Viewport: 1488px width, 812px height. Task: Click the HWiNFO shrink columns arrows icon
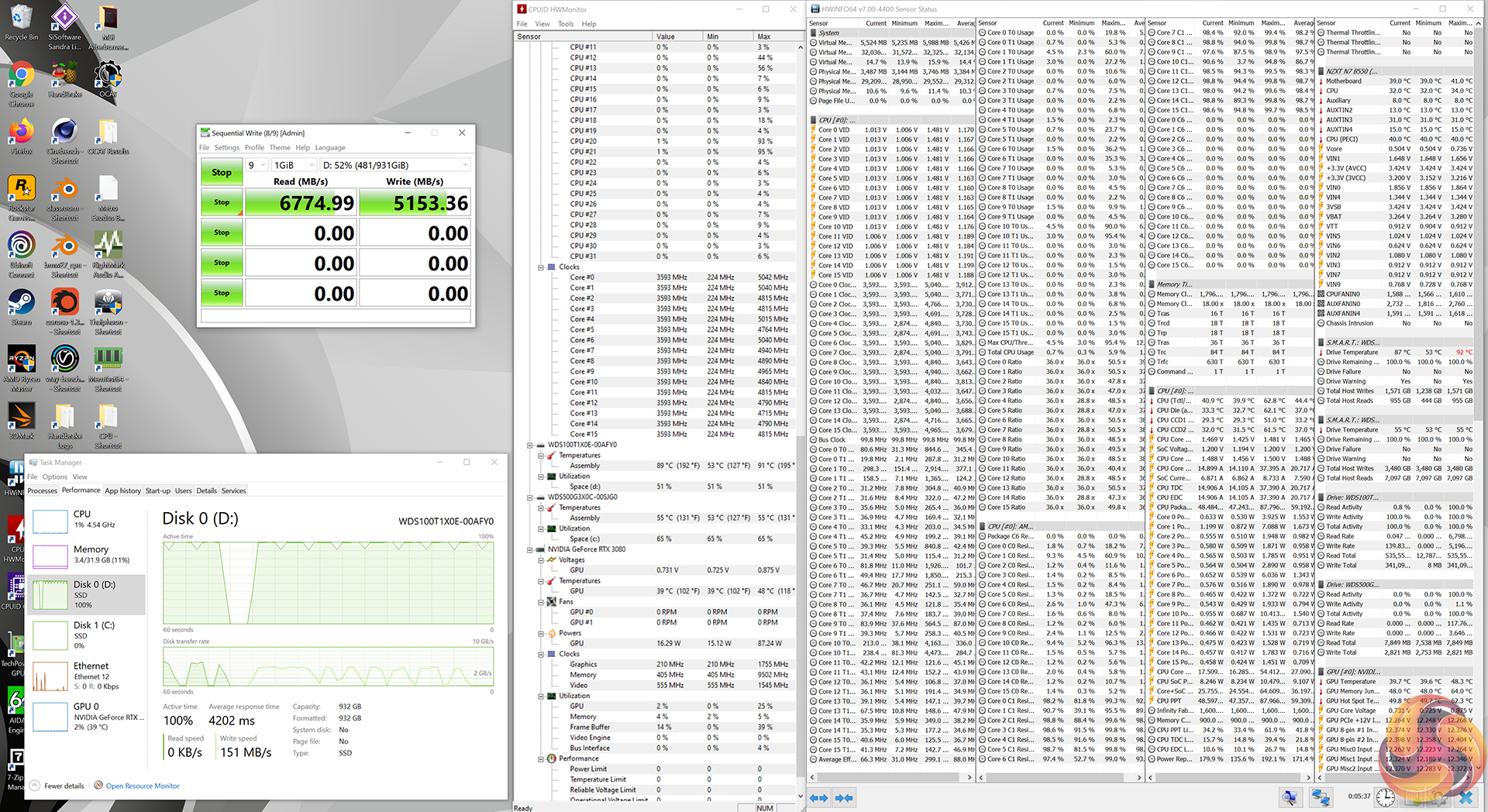pos(845,797)
